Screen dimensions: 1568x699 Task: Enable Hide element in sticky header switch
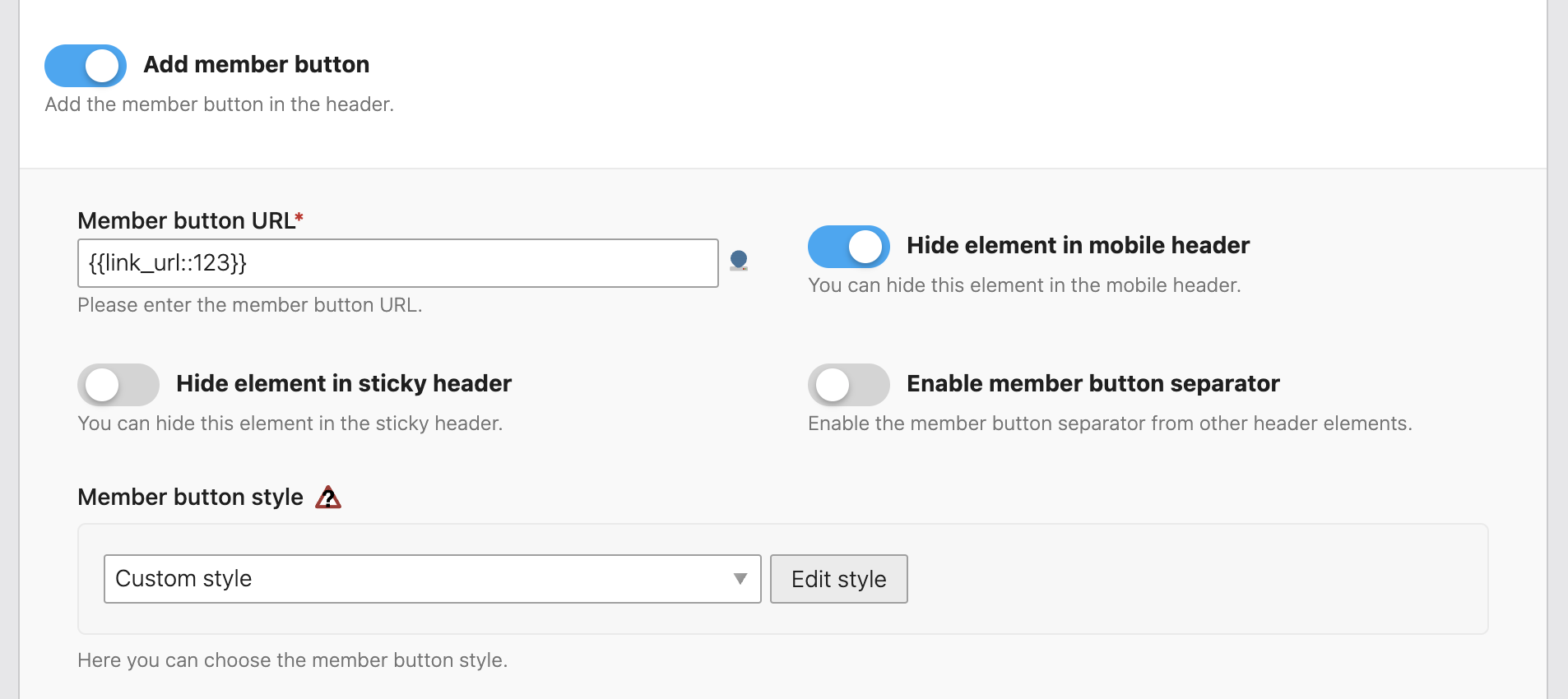[118, 385]
